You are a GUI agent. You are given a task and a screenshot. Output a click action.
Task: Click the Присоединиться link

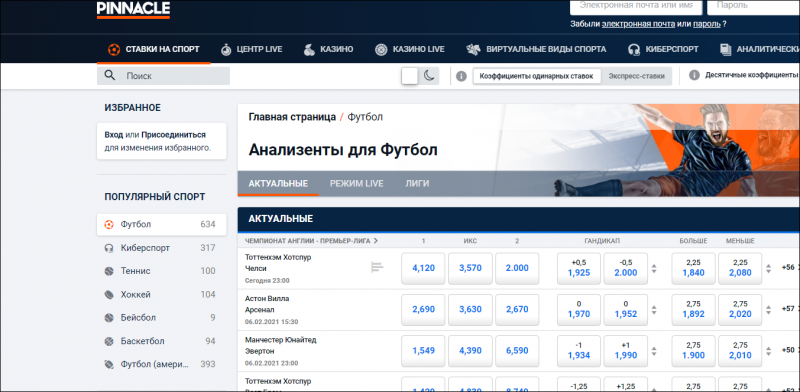[173, 135]
